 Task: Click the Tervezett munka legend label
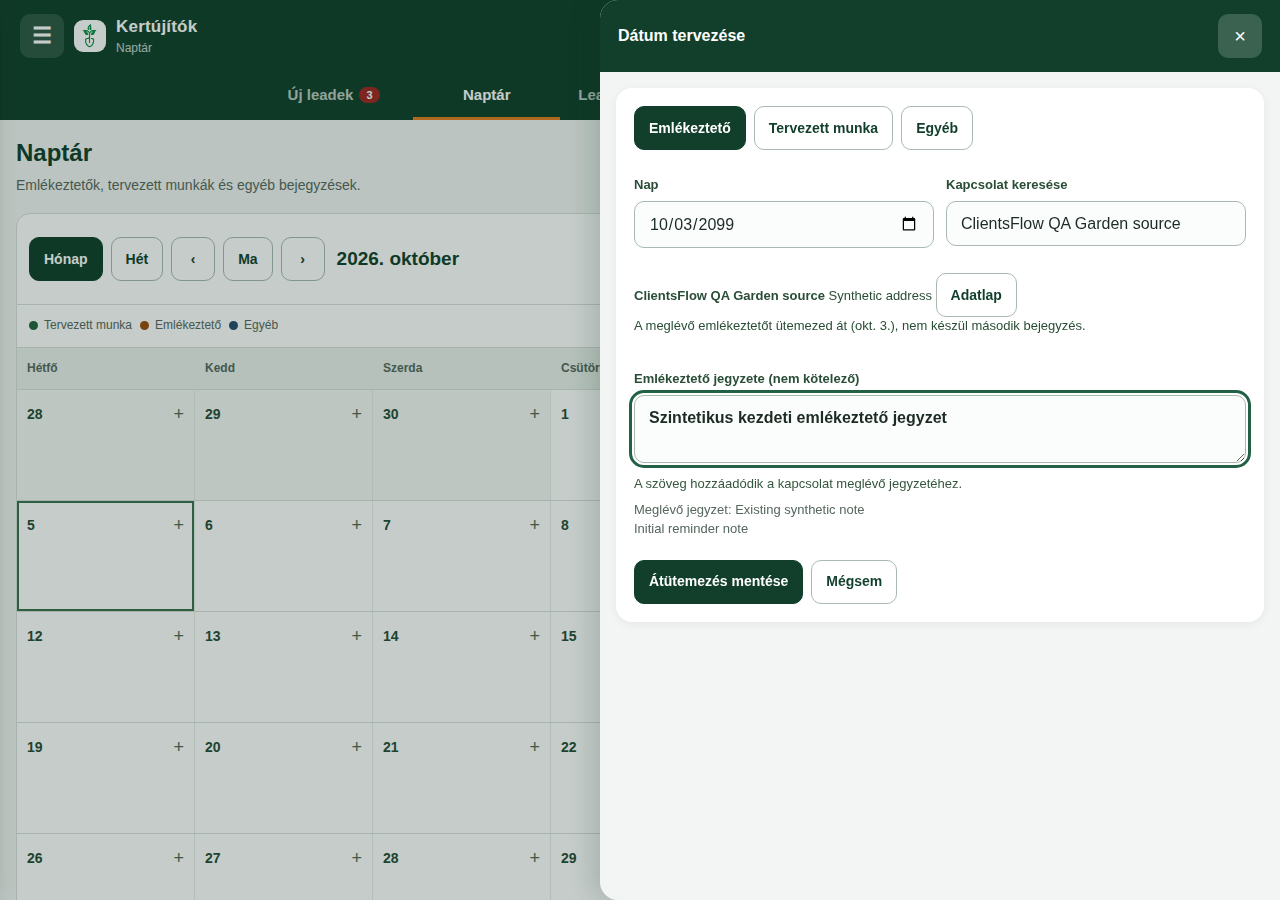coord(88,325)
